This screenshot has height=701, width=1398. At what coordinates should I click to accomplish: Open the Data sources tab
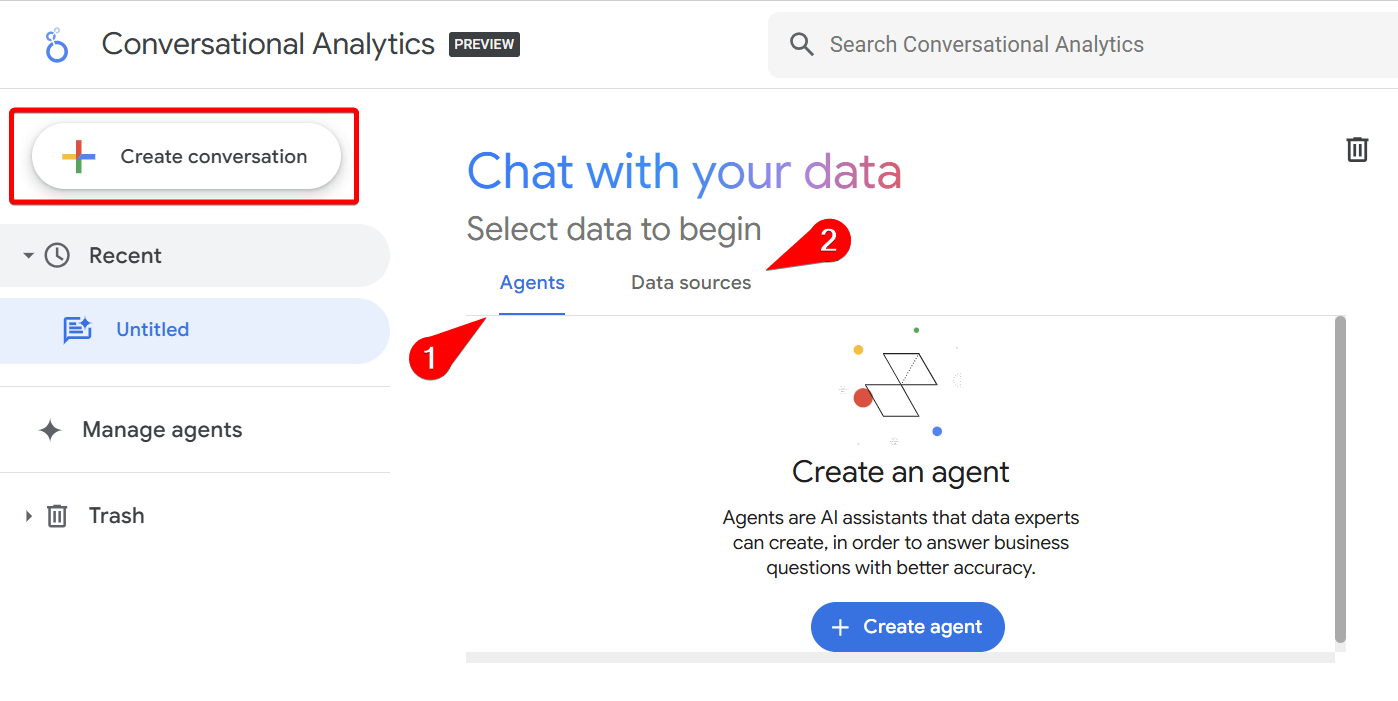(691, 283)
